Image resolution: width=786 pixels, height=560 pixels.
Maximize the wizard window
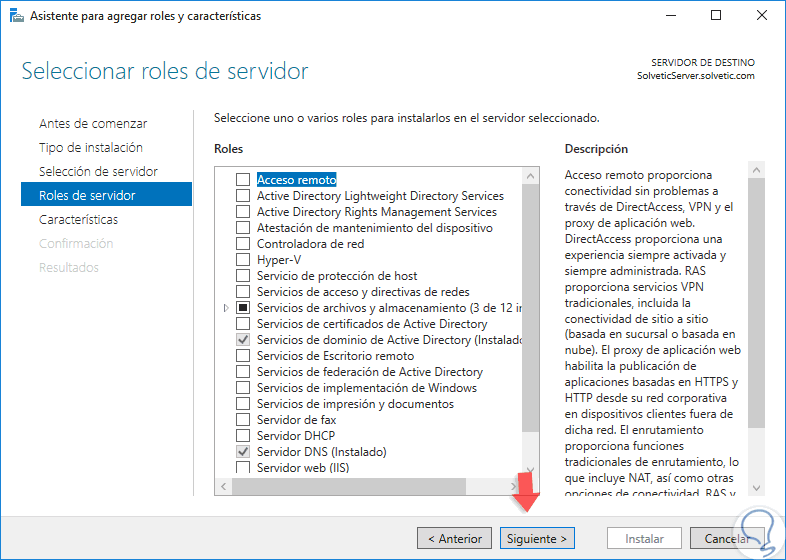[x=716, y=16]
